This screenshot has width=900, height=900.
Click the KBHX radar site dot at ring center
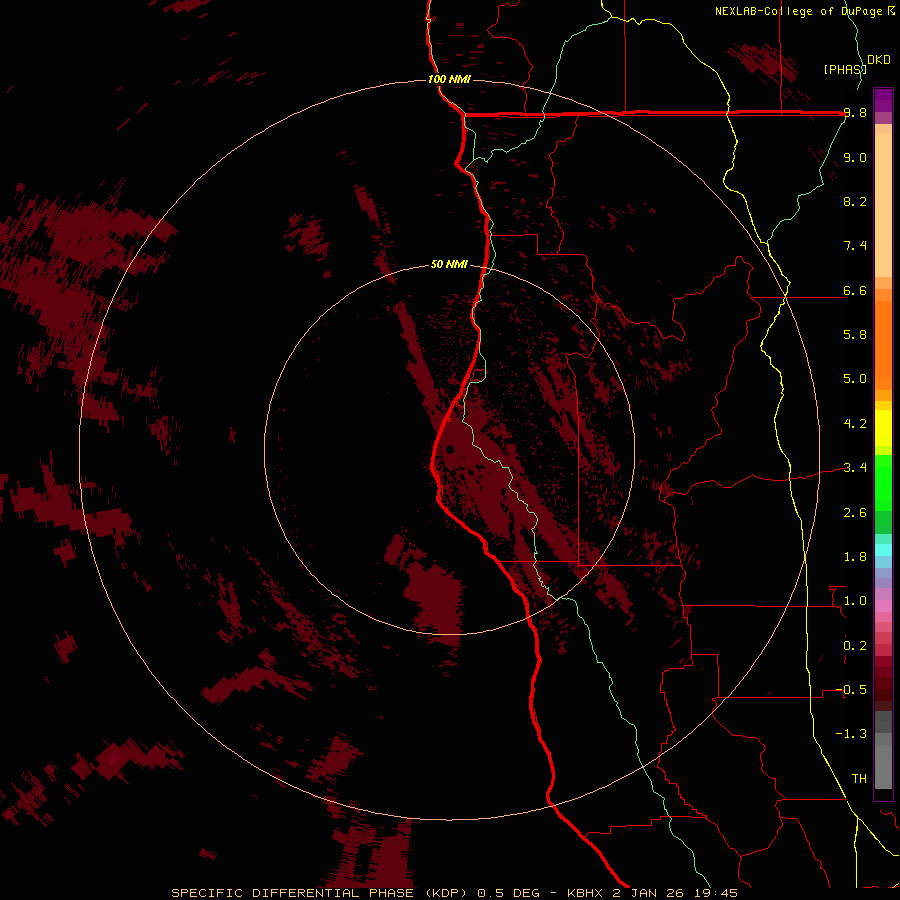tap(450, 449)
